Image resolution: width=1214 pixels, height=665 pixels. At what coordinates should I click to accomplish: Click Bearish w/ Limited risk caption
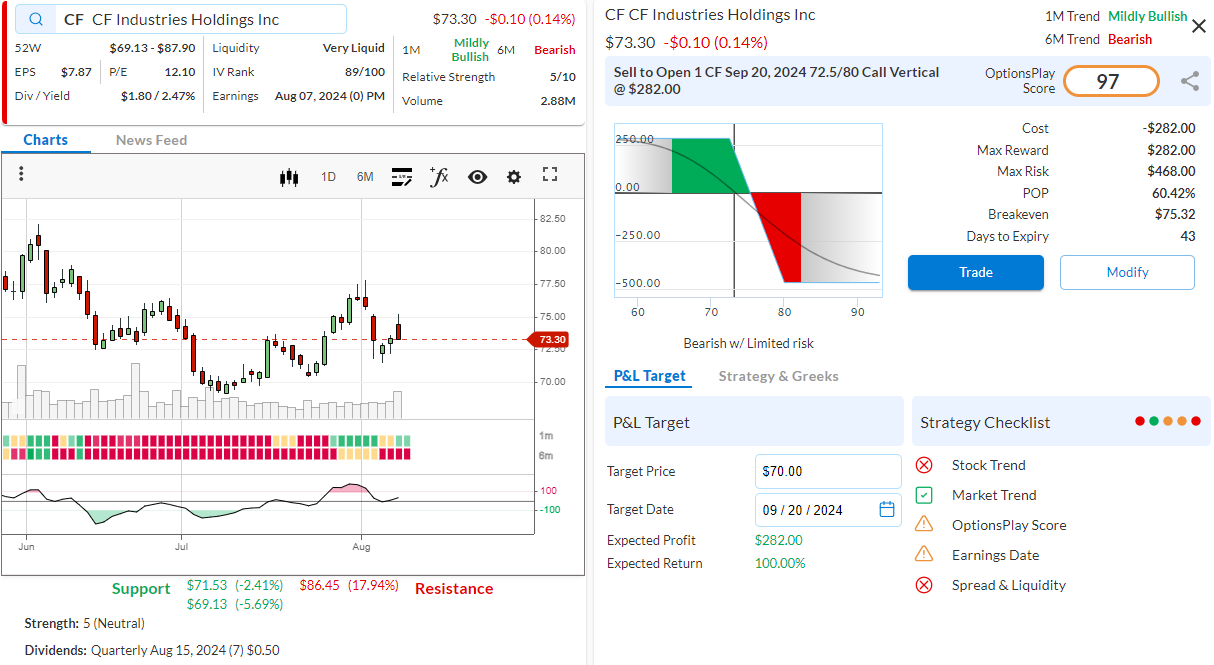[748, 343]
